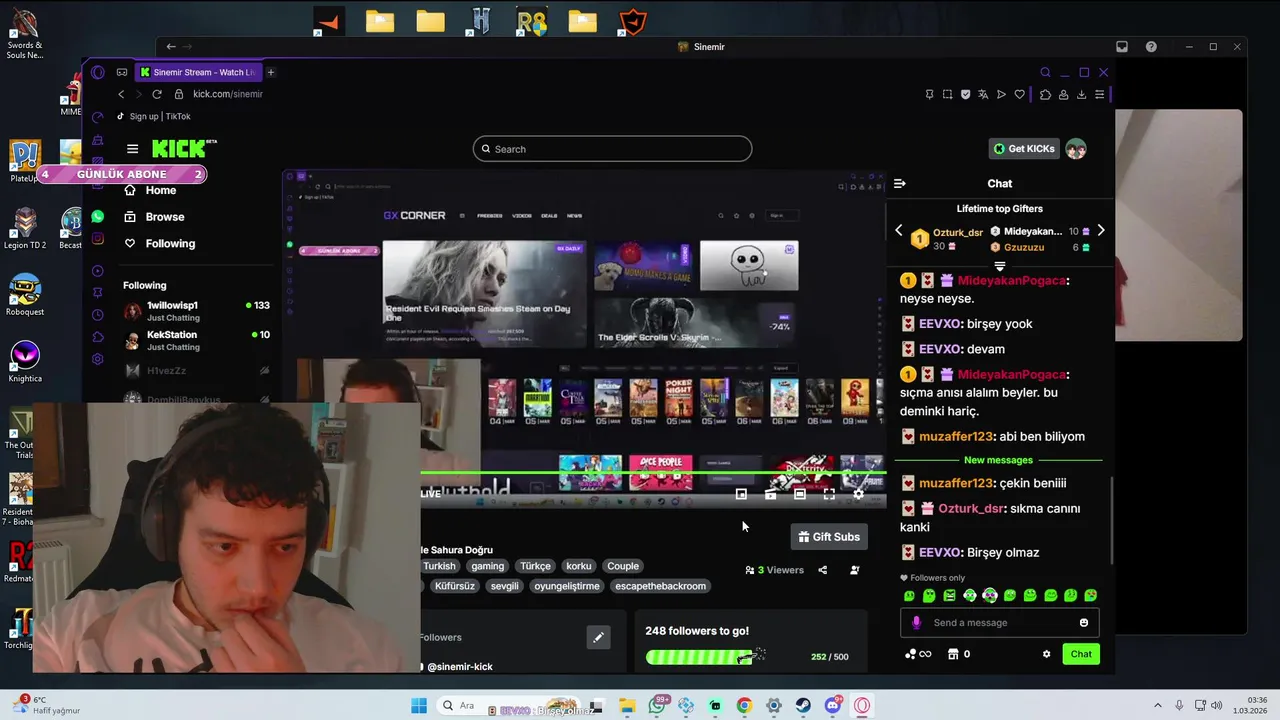Bookmark the page using the heart icon
Screen dimensions: 1280x720
pos(1019,94)
